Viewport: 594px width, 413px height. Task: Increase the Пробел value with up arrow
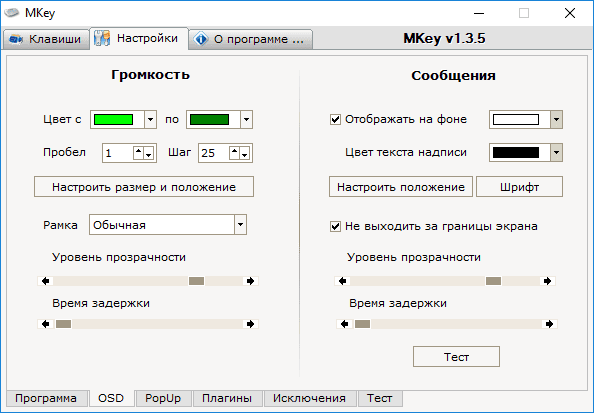click(x=138, y=153)
